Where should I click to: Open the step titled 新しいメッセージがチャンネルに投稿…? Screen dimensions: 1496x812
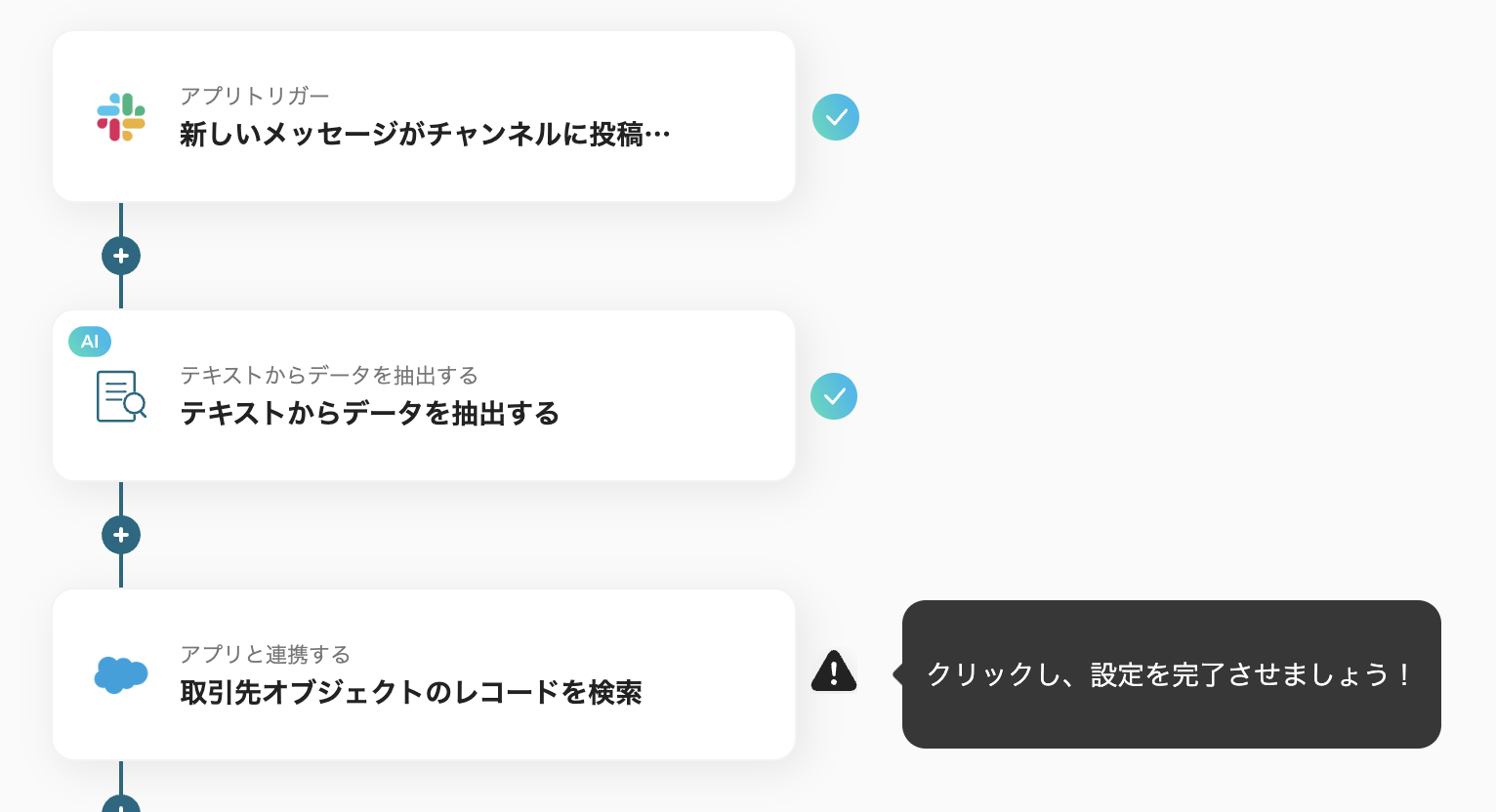click(x=425, y=135)
